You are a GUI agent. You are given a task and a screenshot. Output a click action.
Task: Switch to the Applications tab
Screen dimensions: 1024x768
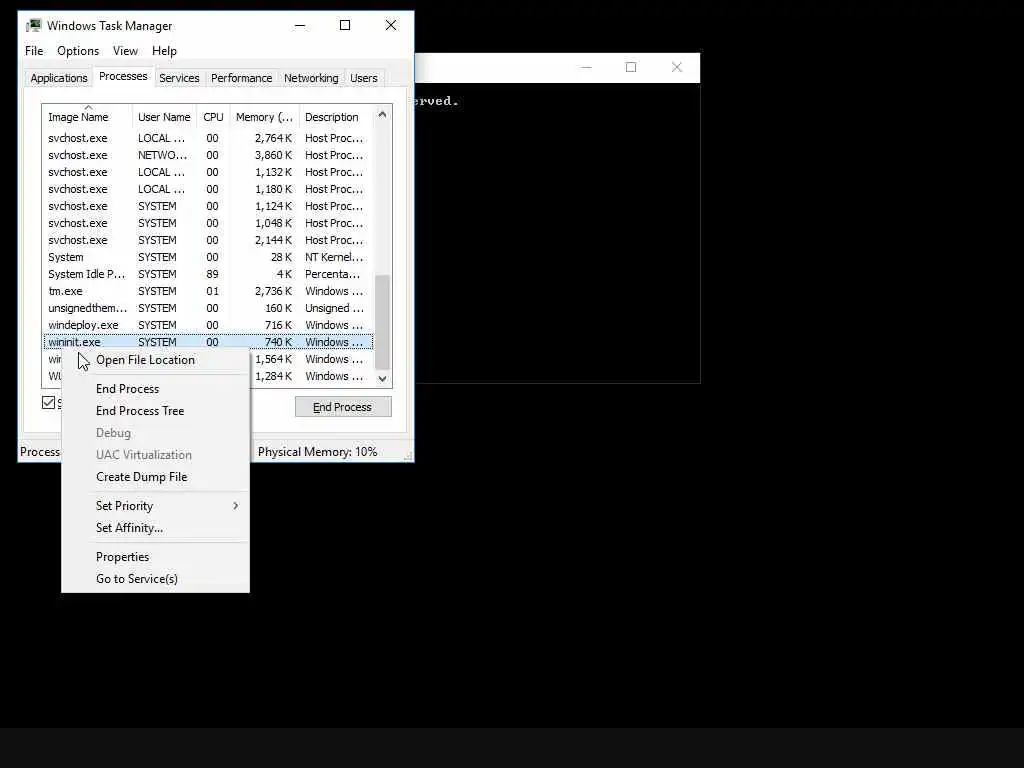point(59,78)
